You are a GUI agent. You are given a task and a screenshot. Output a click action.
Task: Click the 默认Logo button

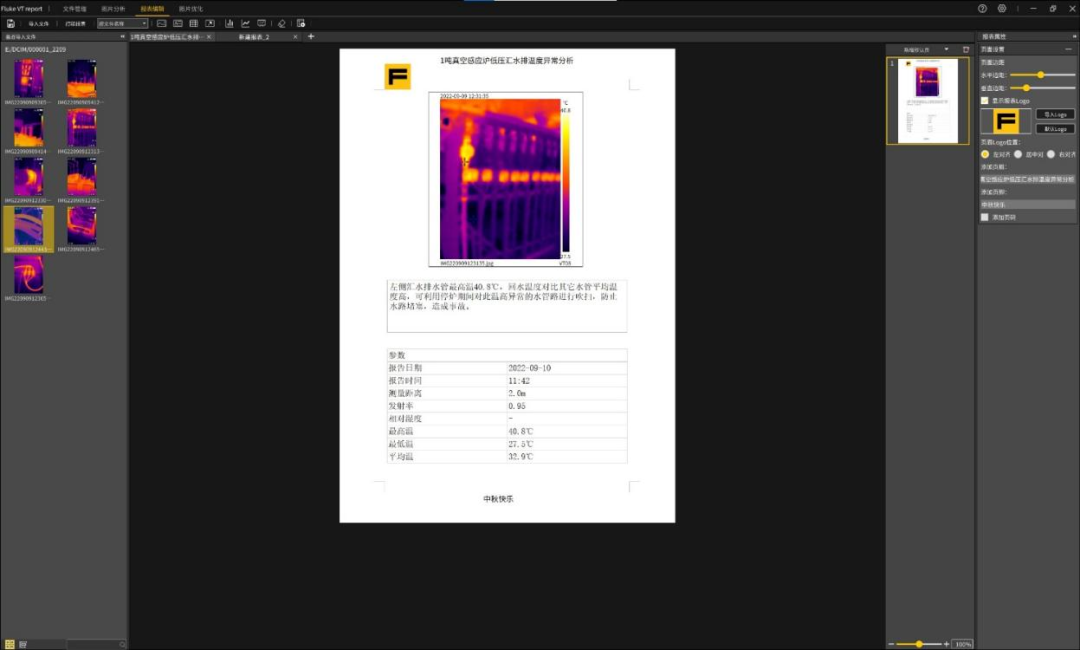coord(1054,129)
